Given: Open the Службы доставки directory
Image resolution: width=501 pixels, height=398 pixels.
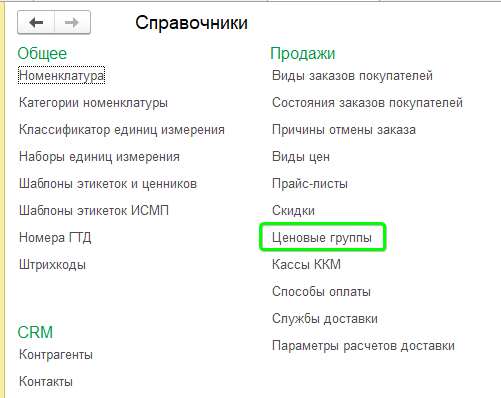Looking at the screenshot, I should click(x=325, y=319).
